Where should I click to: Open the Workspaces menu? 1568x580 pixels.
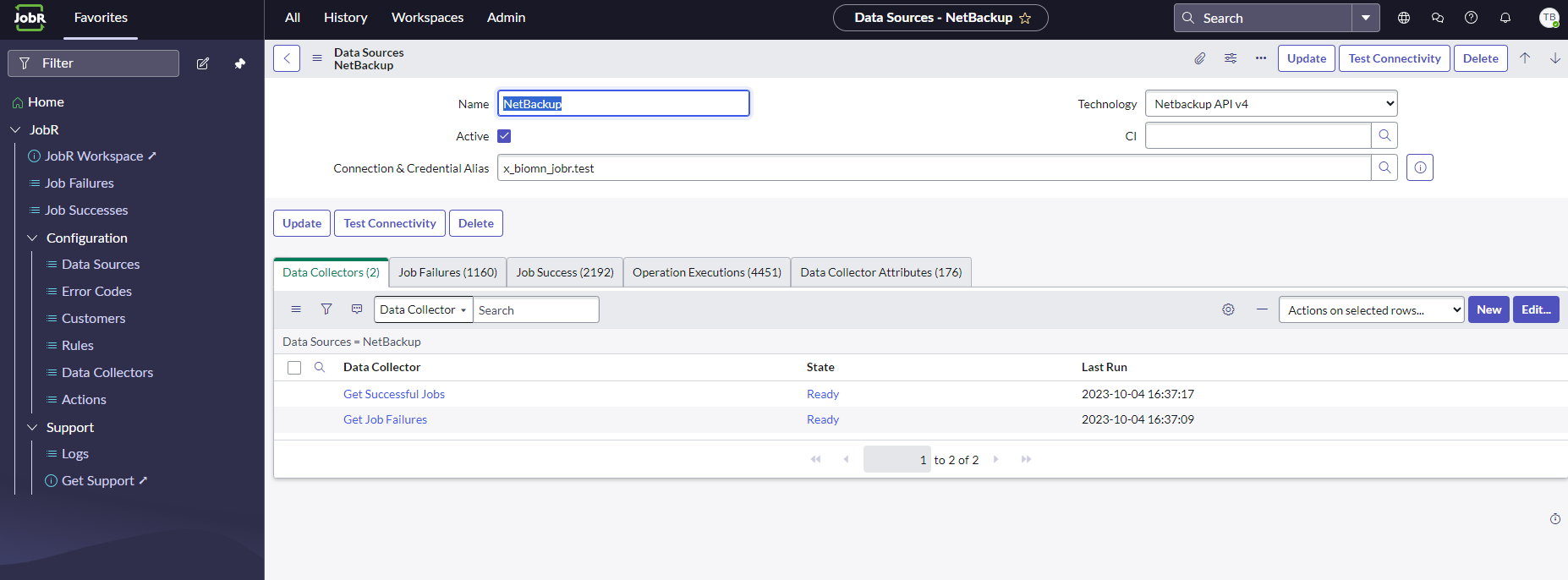[x=427, y=18]
